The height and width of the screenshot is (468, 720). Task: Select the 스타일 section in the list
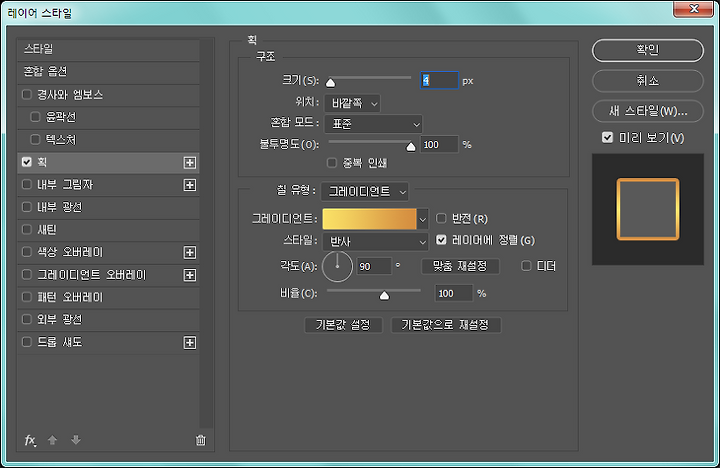click(x=108, y=49)
